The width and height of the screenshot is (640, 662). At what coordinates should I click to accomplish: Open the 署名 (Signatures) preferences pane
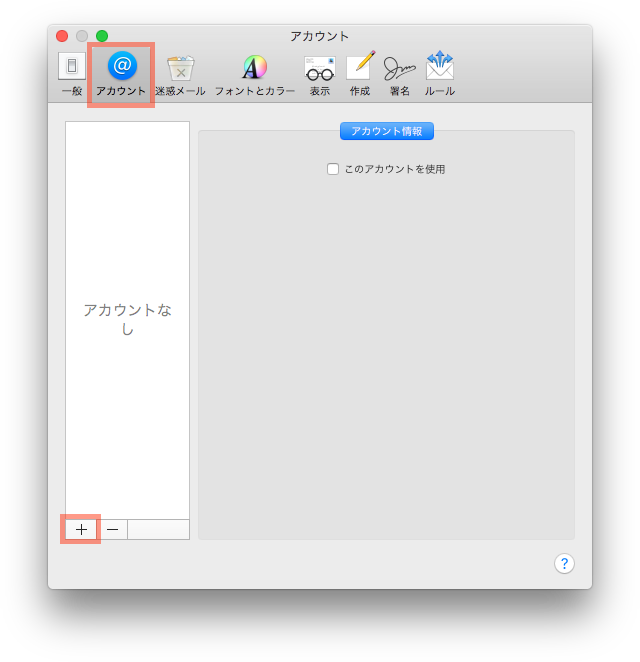tap(399, 74)
